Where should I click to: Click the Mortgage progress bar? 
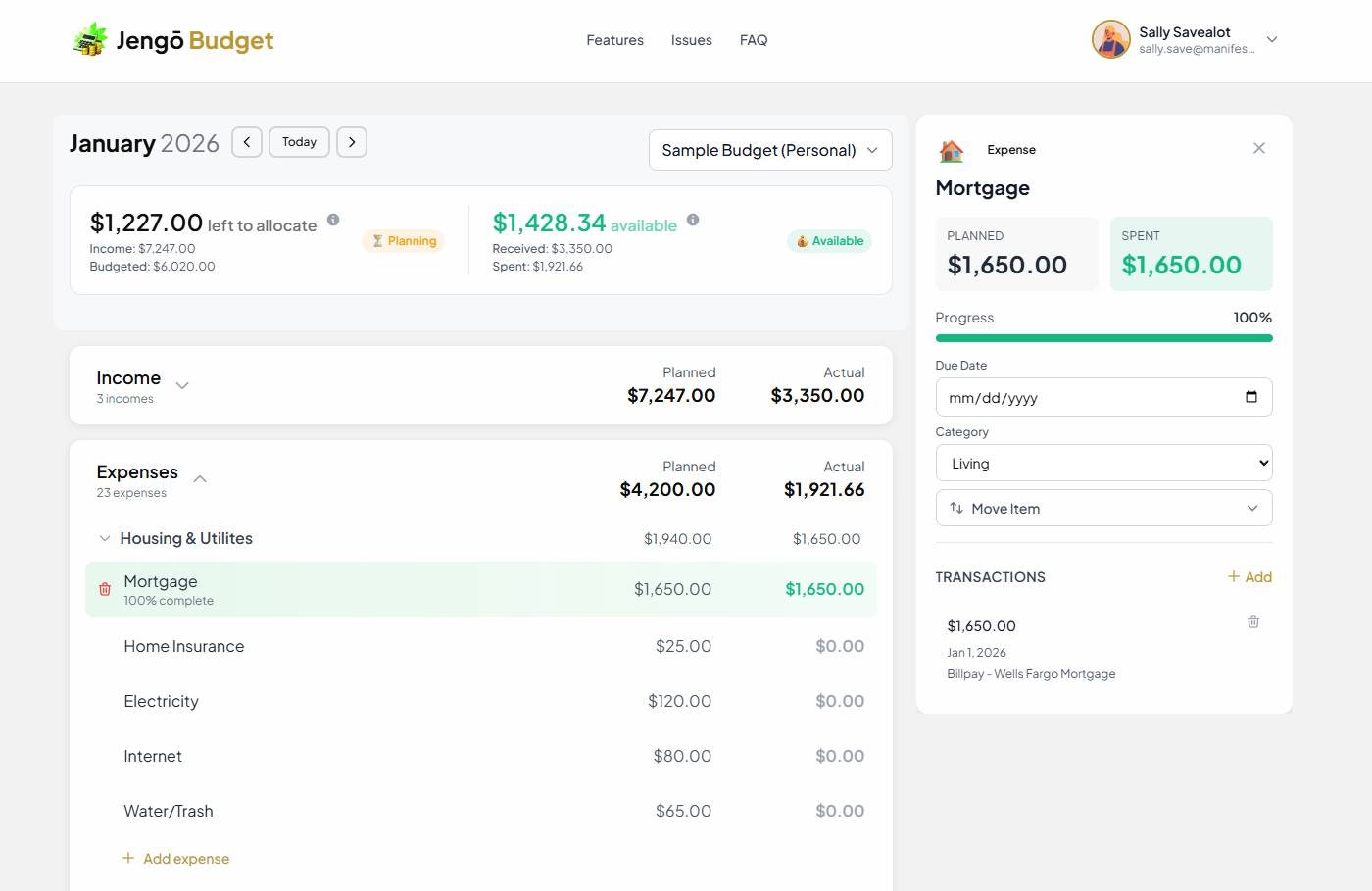1103,337
